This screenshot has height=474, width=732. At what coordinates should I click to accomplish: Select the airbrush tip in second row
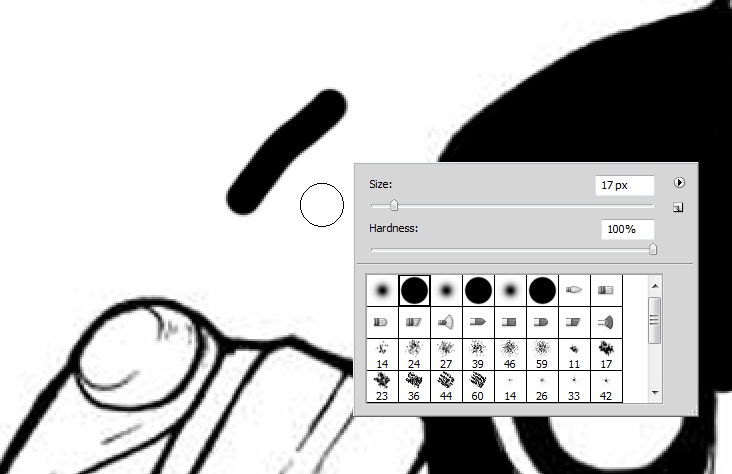(446, 322)
